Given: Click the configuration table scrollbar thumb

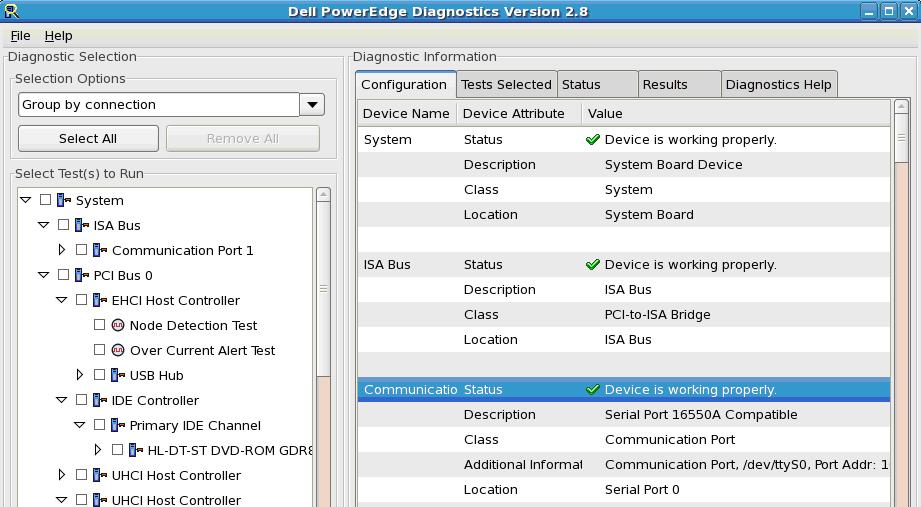Looking at the screenshot, I should click(x=901, y=138).
